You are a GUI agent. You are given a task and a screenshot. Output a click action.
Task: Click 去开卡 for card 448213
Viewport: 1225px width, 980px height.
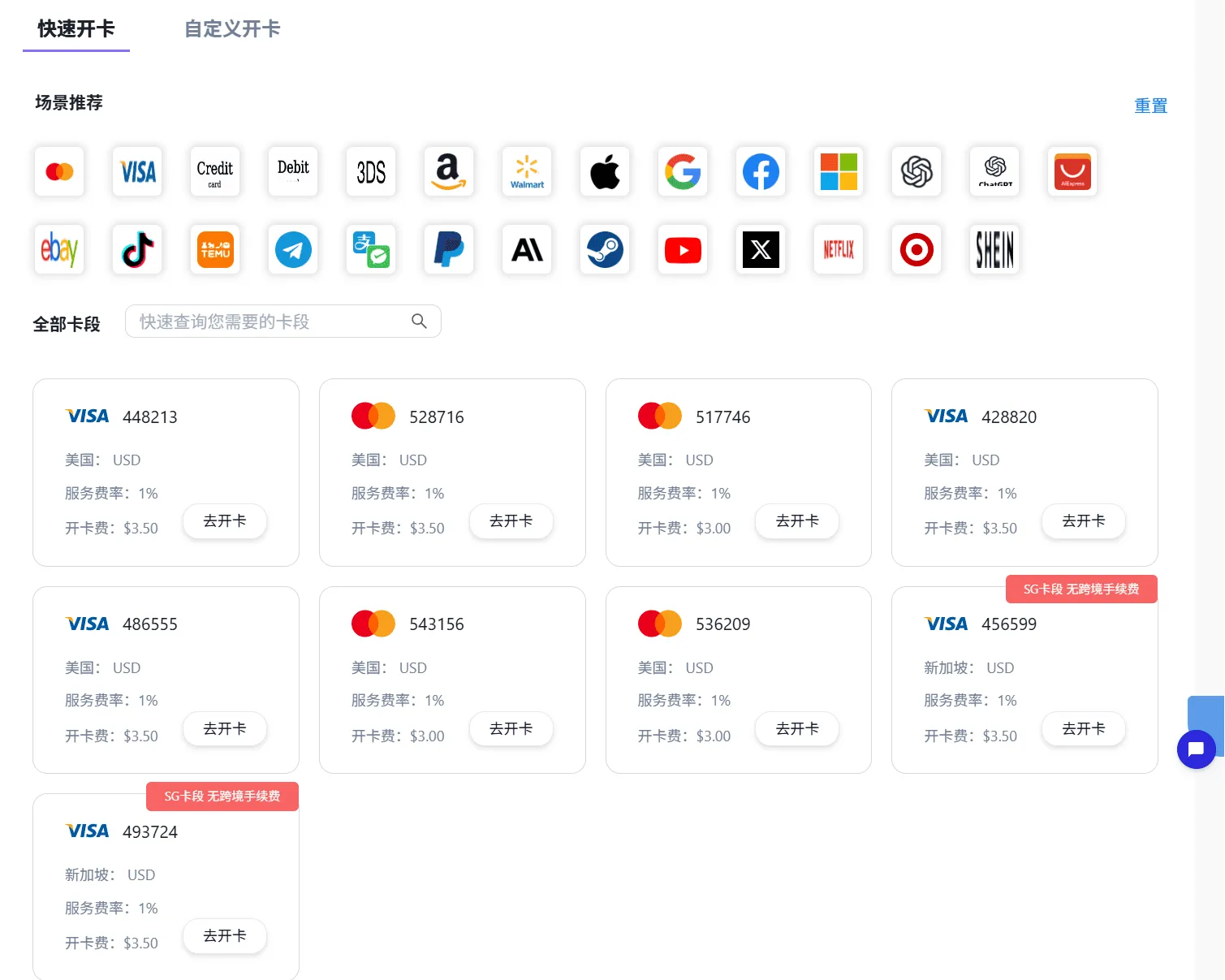click(225, 521)
